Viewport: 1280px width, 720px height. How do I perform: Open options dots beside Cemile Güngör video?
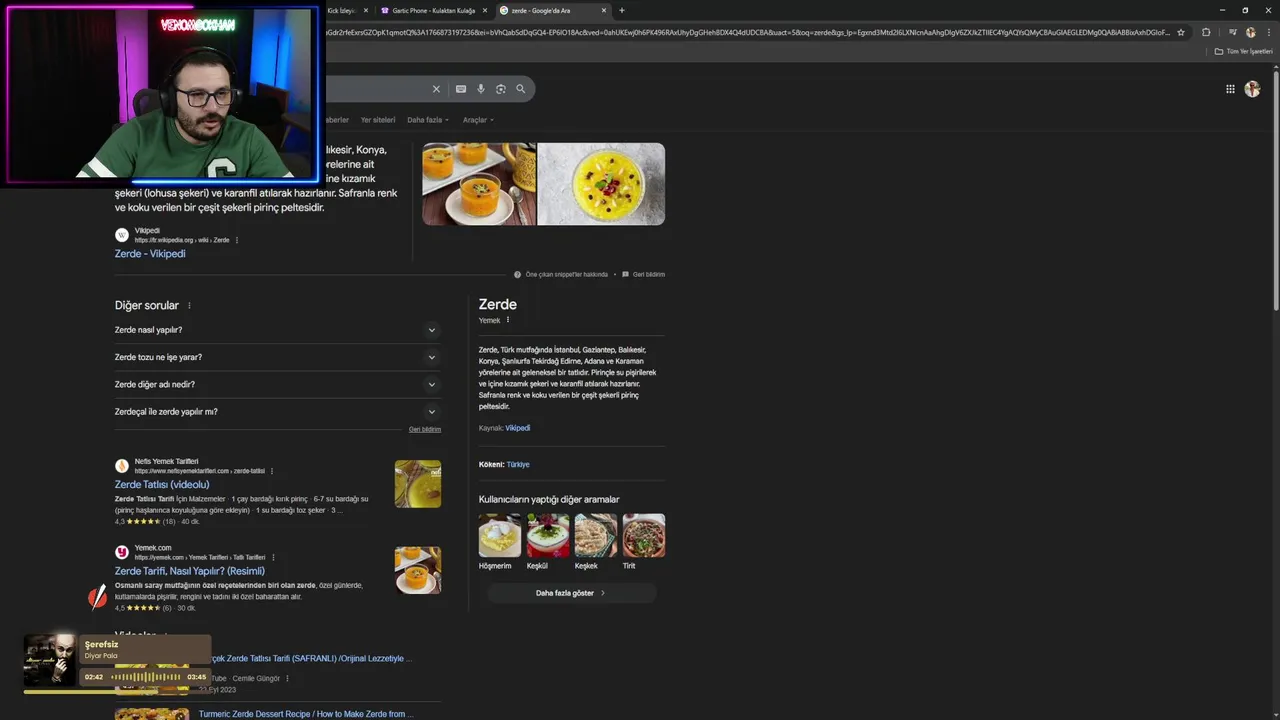(288, 678)
